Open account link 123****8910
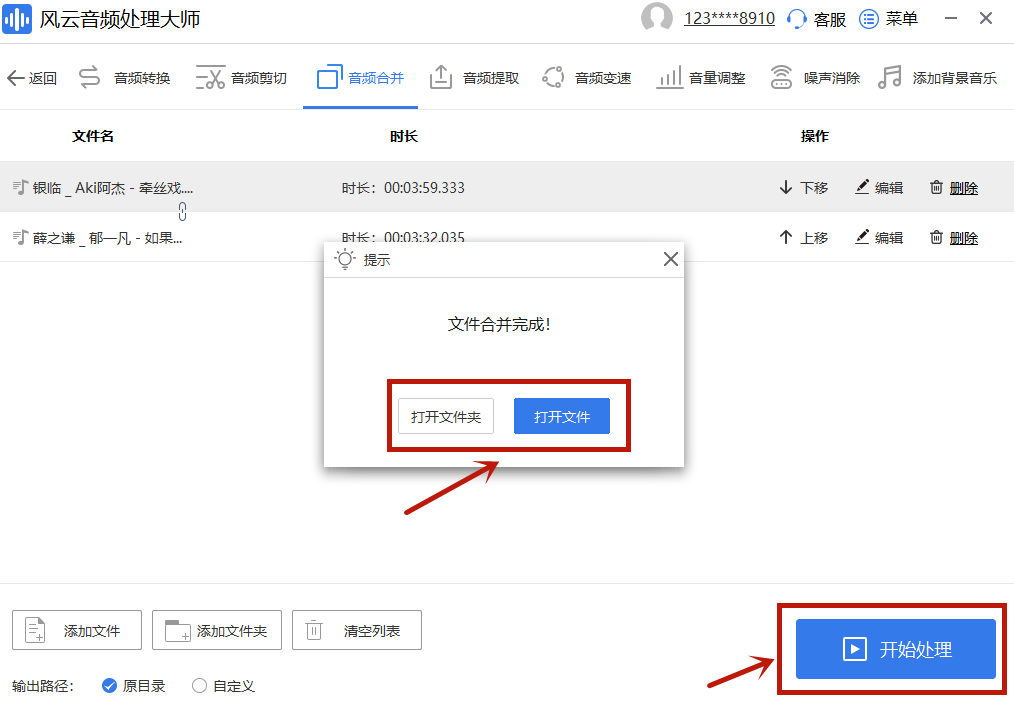1014x711 pixels. pyautogui.click(x=729, y=18)
